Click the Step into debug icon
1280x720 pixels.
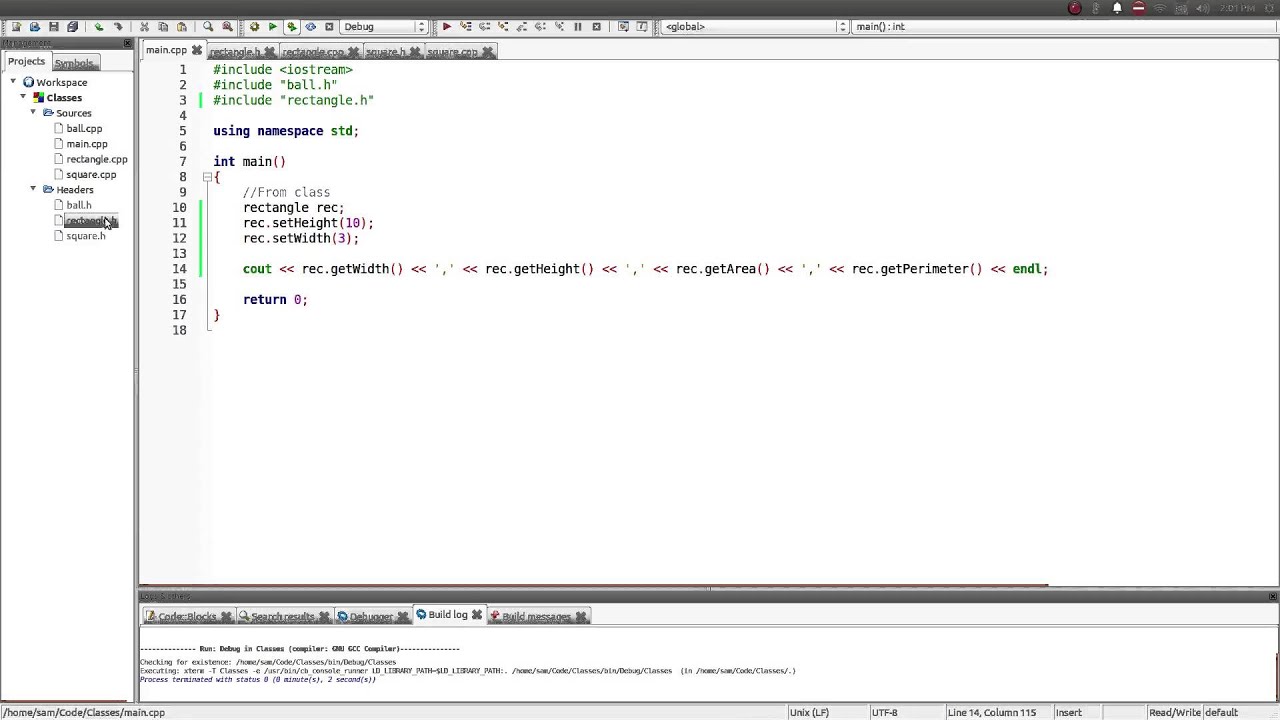503,27
